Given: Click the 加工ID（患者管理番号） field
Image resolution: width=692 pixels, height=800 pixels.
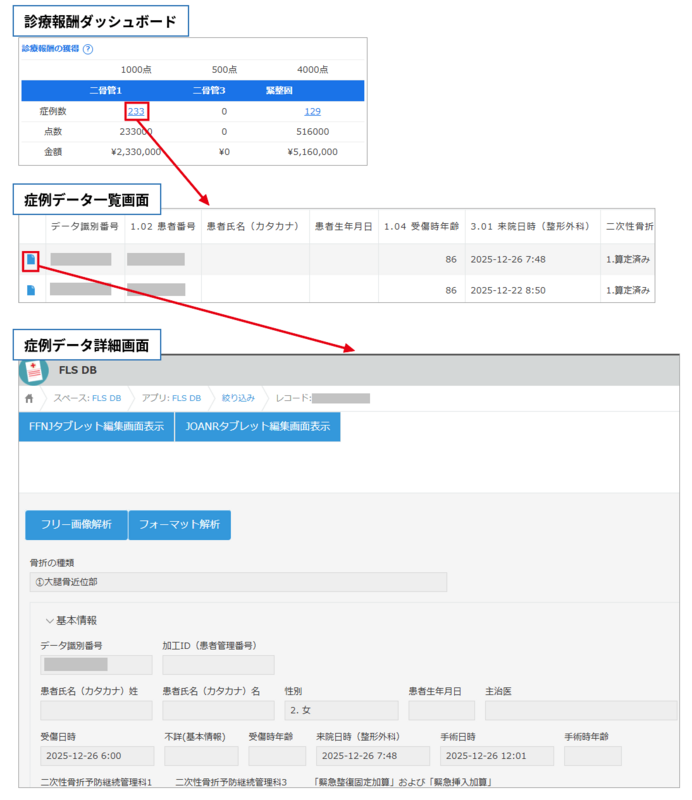Looking at the screenshot, I should click(x=218, y=665).
